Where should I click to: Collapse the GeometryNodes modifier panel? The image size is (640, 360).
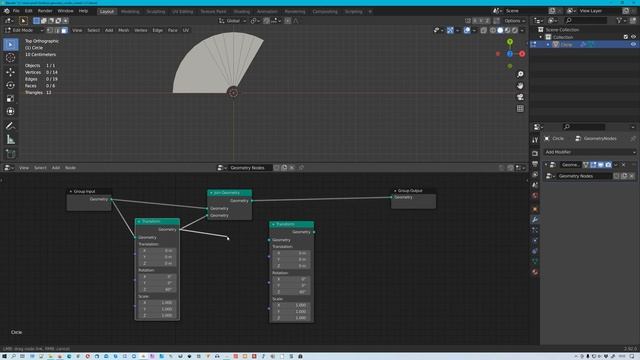546,165
